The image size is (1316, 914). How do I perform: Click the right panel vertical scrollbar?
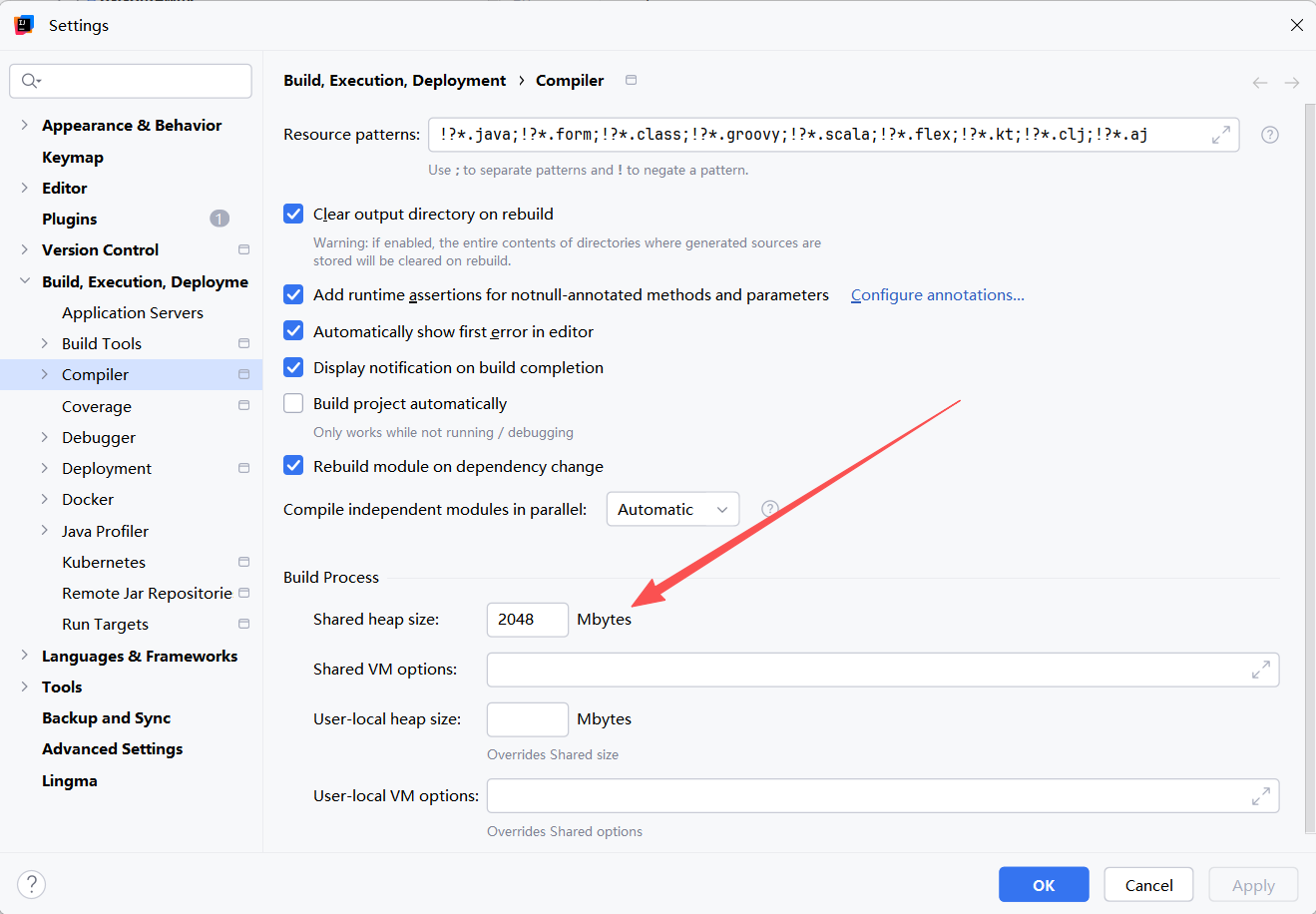(x=1310, y=469)
